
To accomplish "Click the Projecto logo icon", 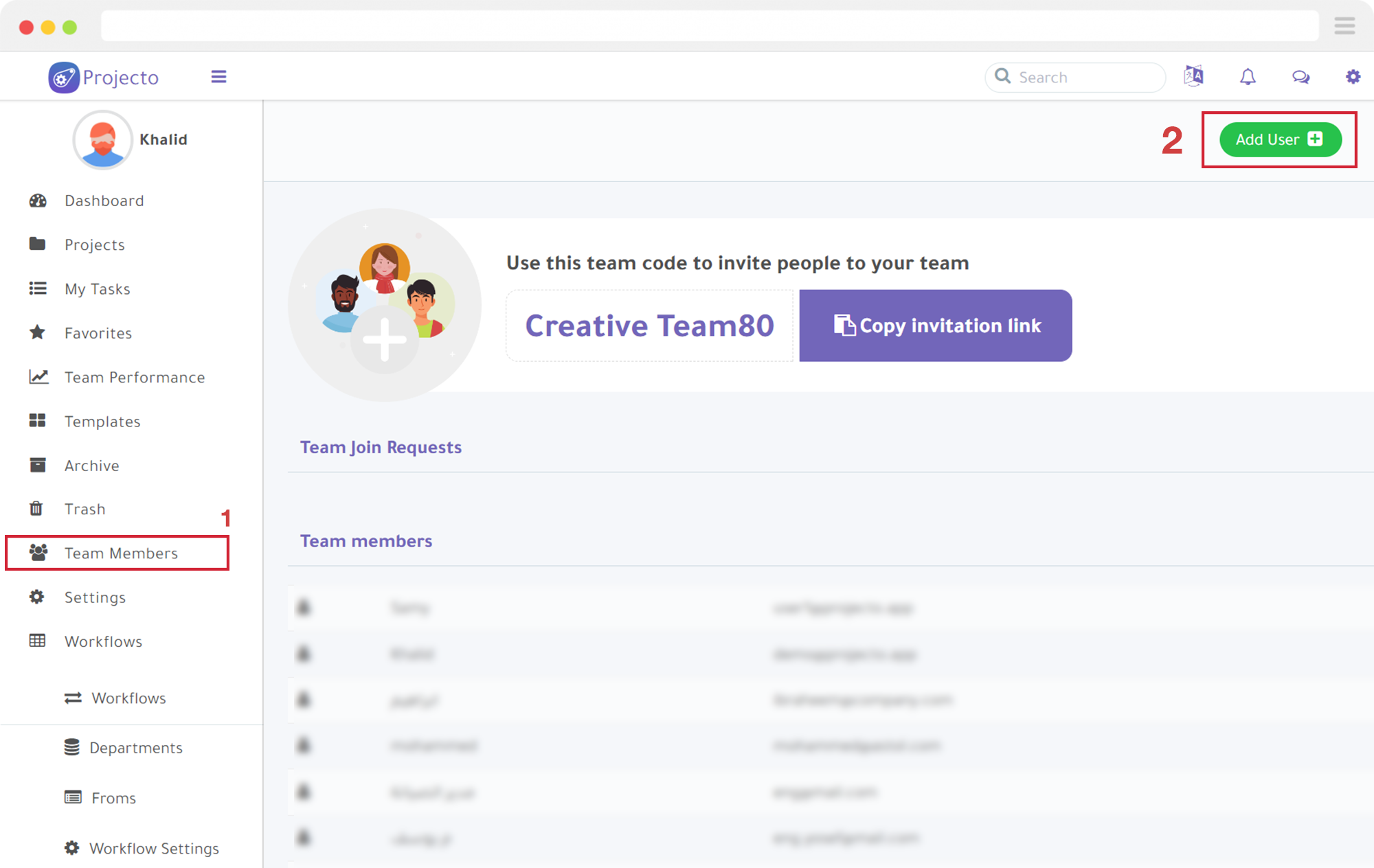I will click(x=64, y=78).
